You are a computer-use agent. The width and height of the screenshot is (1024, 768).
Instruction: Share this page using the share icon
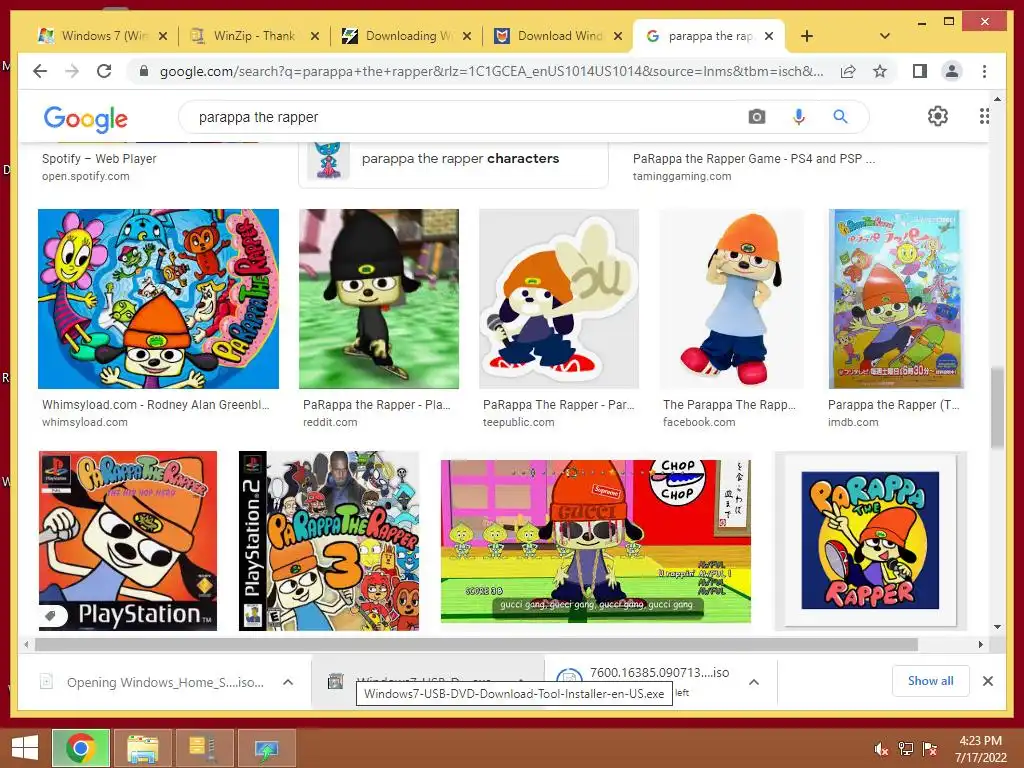pos(848,71)
